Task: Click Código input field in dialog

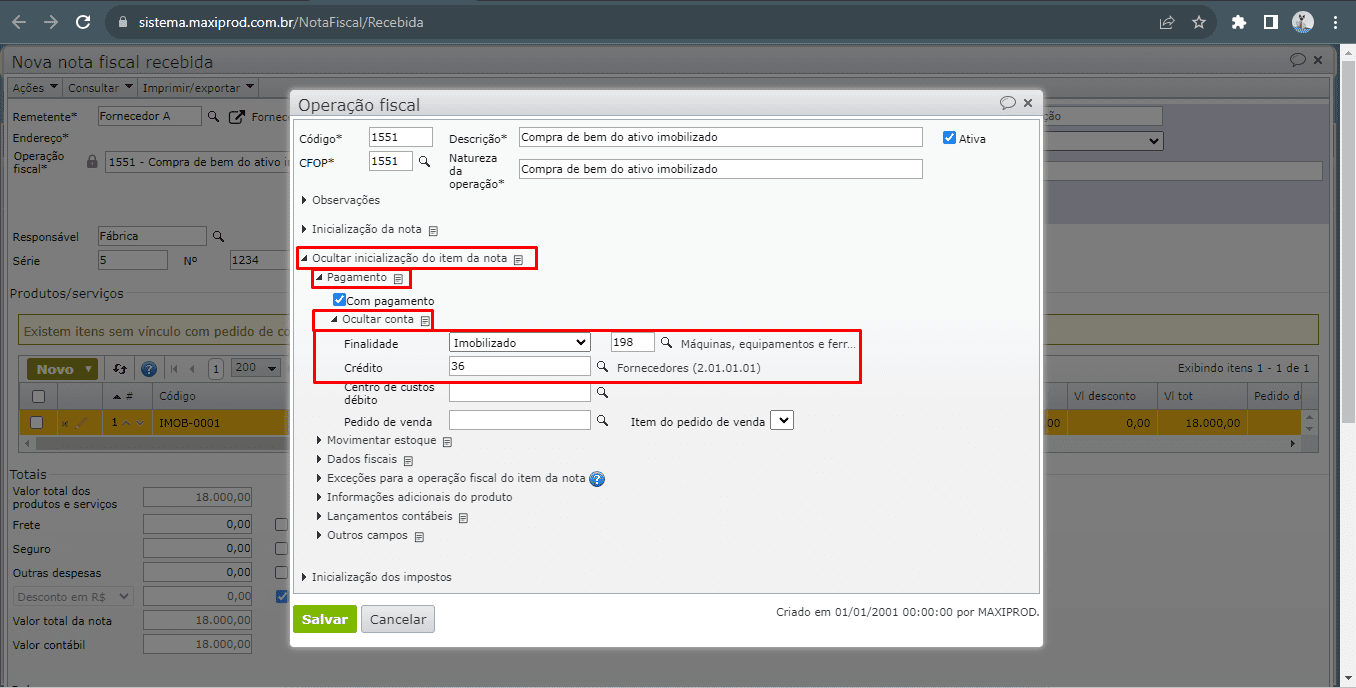Action: (x=401, y=137)
